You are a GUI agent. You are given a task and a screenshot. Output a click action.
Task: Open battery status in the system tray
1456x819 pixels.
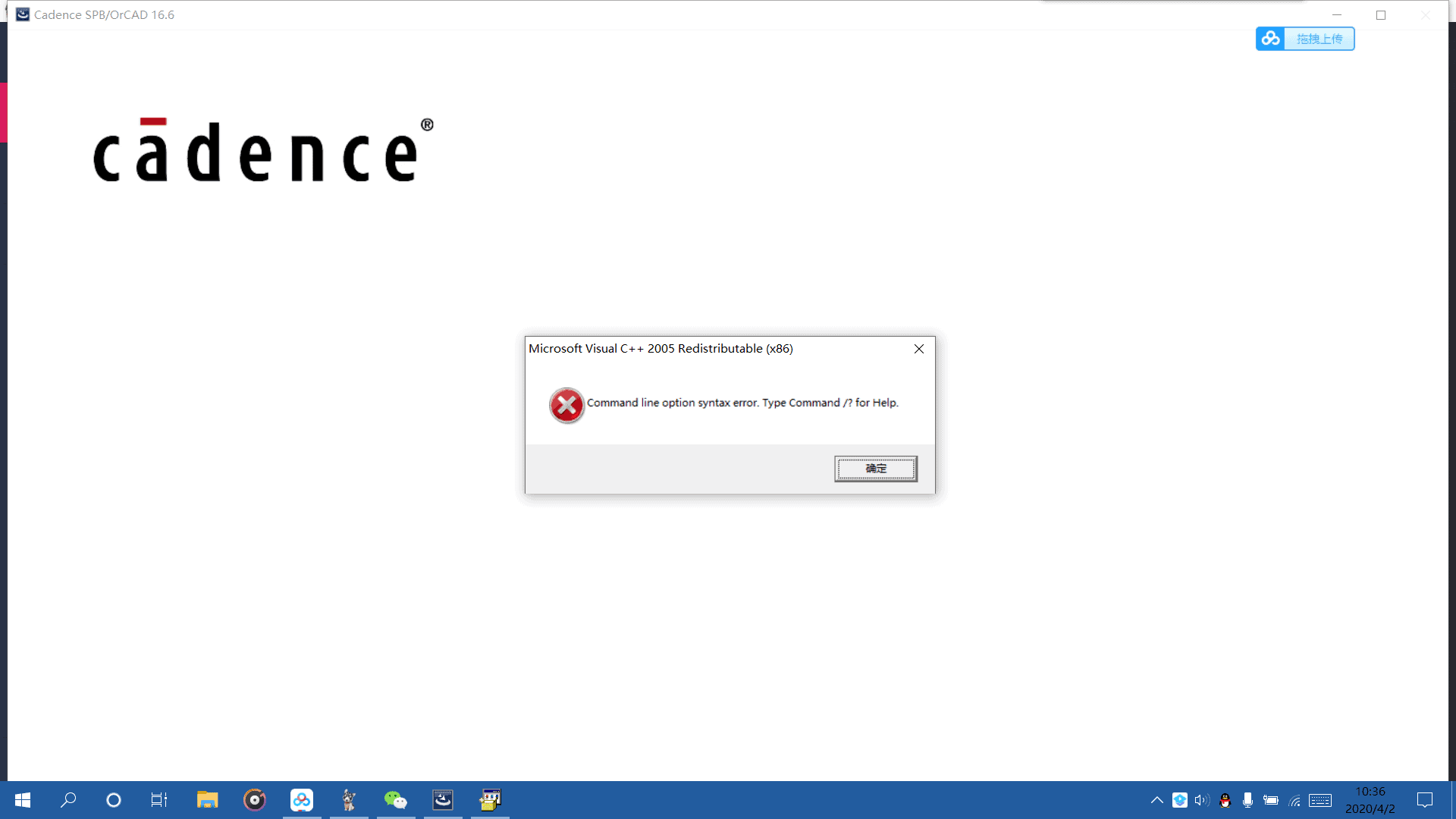click(1271, 800)
